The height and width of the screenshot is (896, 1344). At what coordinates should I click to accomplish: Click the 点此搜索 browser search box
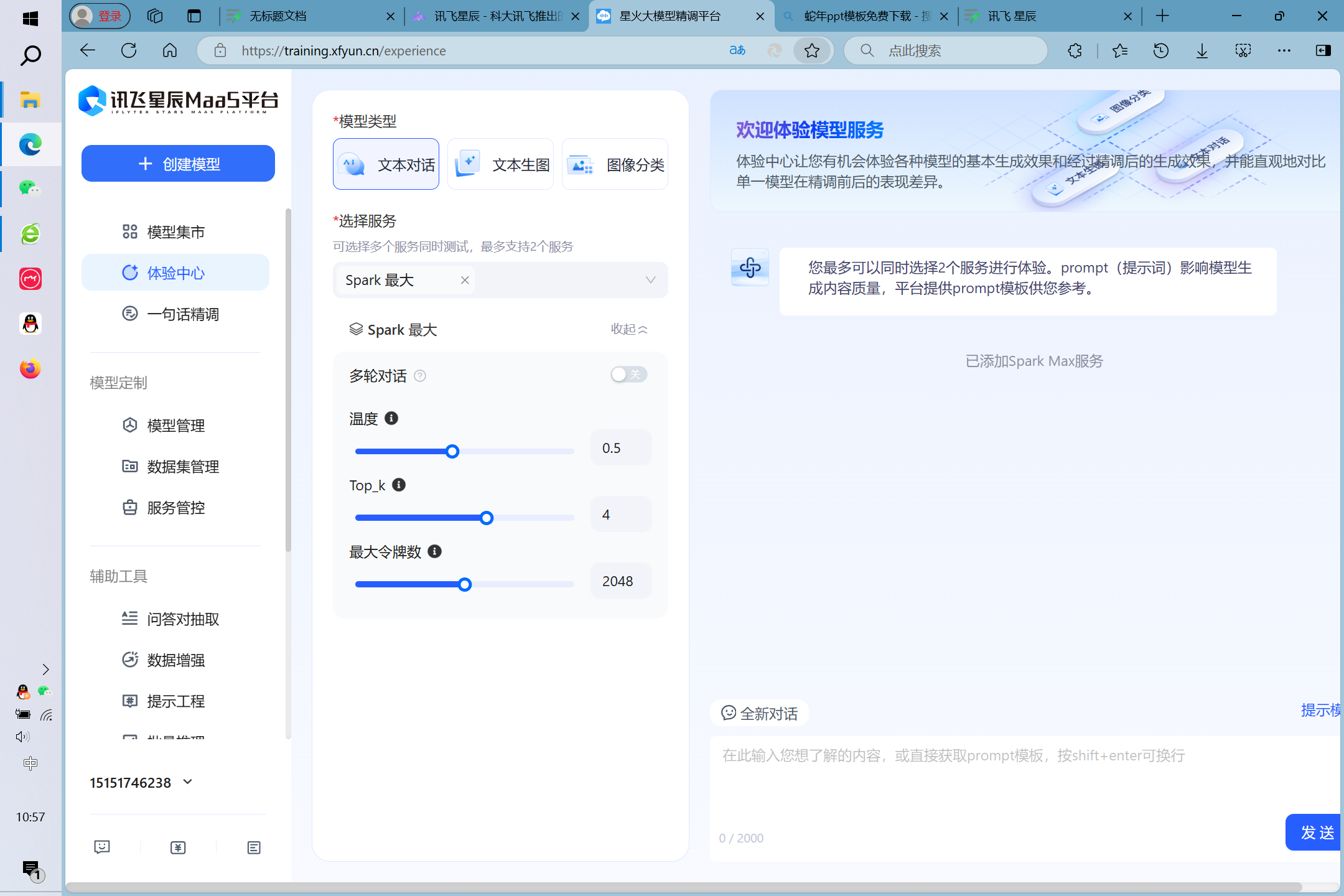946,50
